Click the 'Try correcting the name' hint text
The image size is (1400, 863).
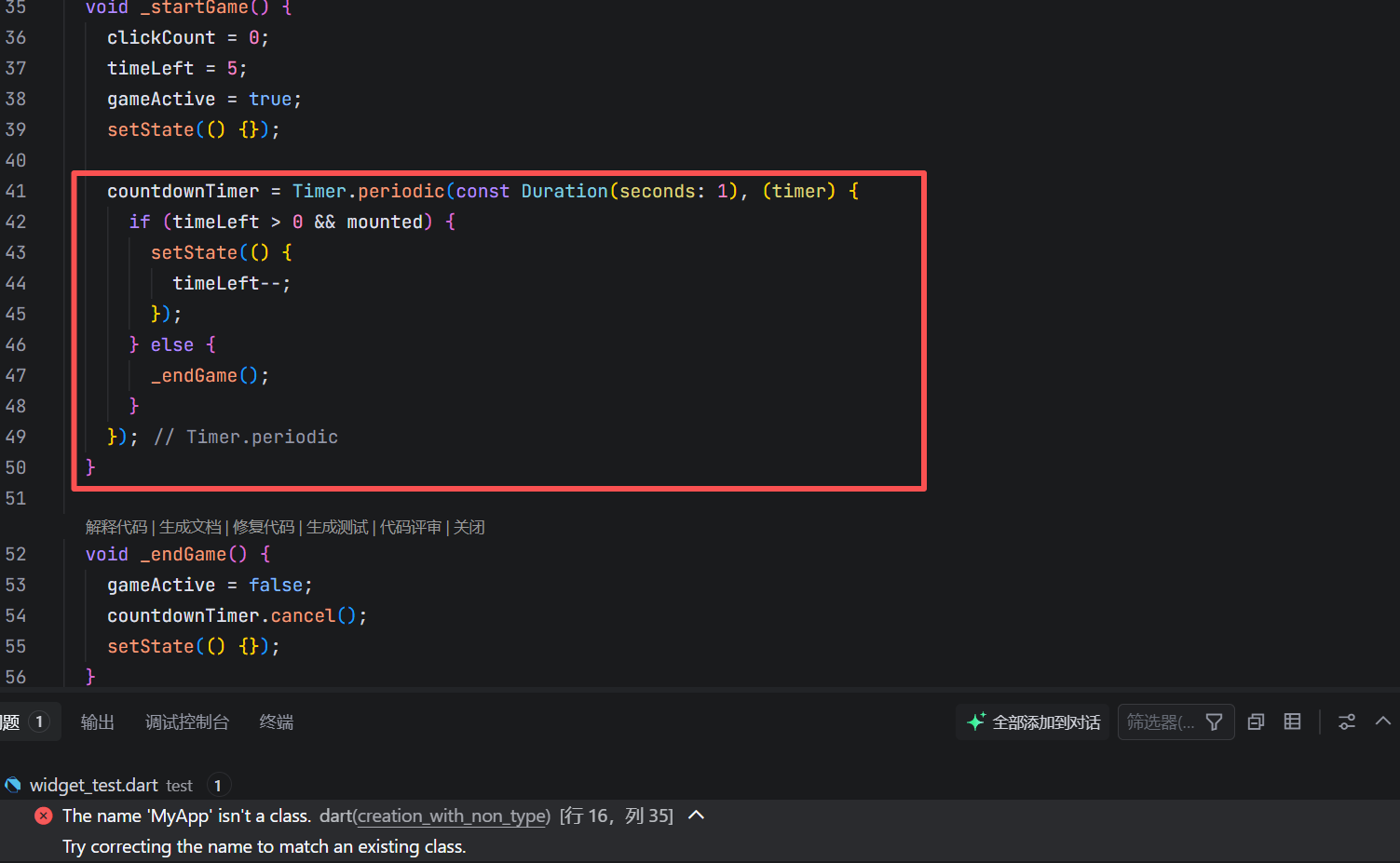pos(265,846)
